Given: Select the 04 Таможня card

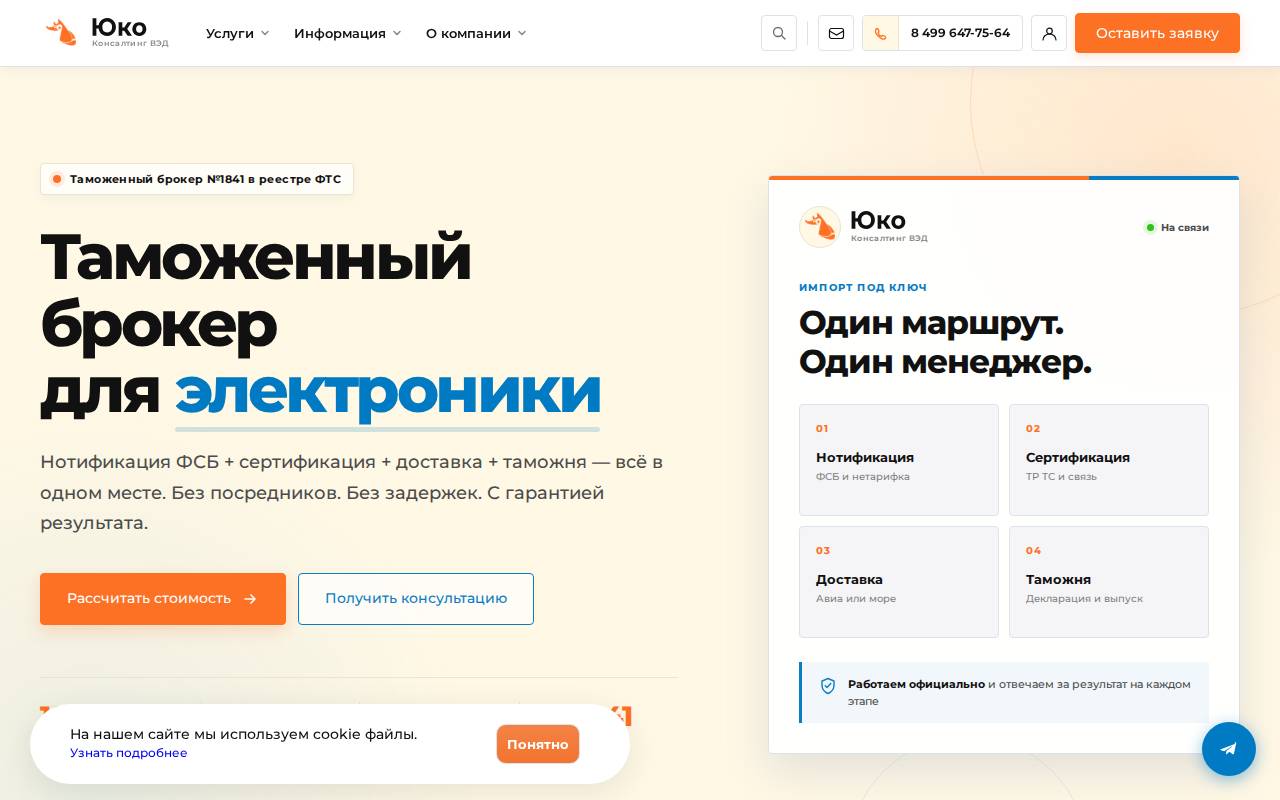Looking at the screenshot, I should 1109,582.
